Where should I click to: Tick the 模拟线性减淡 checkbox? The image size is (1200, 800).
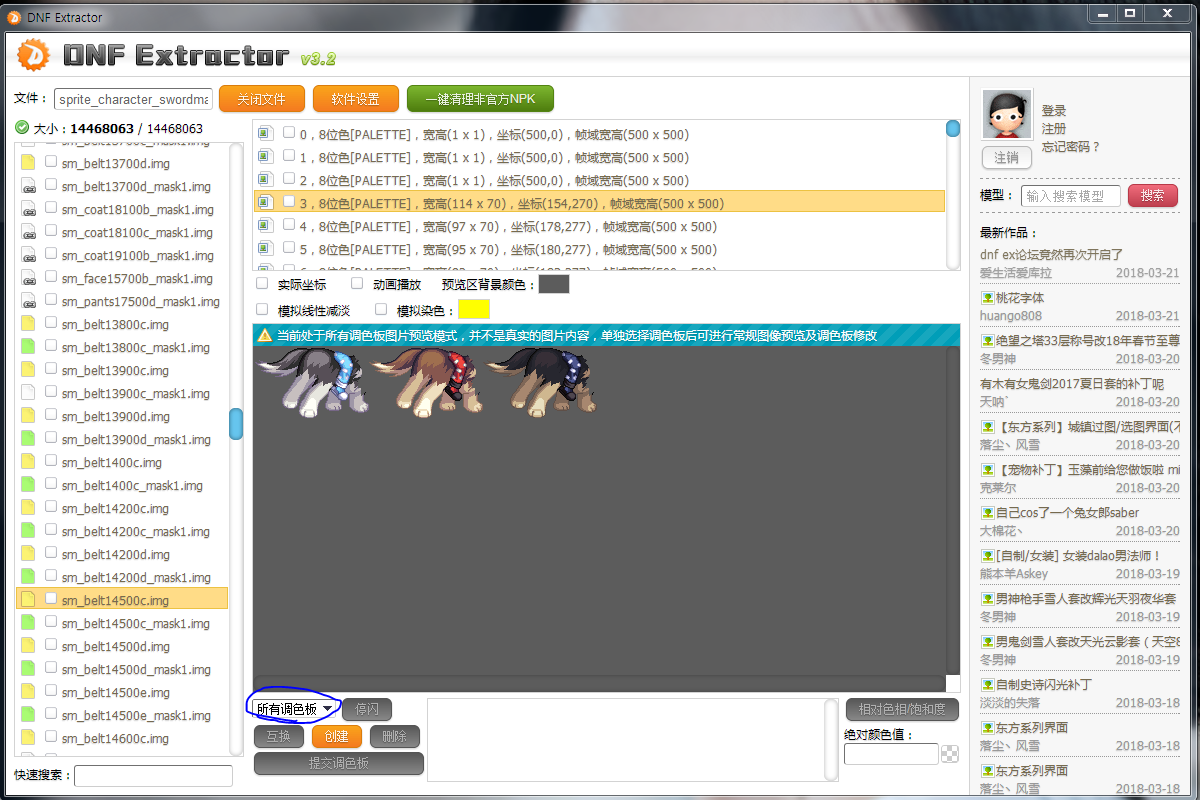[263, 310]
